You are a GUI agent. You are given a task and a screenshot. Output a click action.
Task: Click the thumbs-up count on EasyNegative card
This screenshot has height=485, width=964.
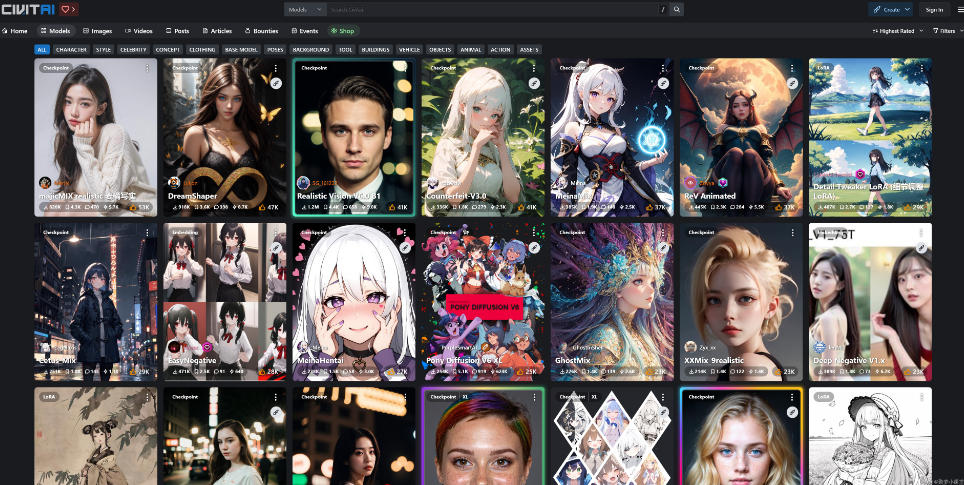(270, 372)
